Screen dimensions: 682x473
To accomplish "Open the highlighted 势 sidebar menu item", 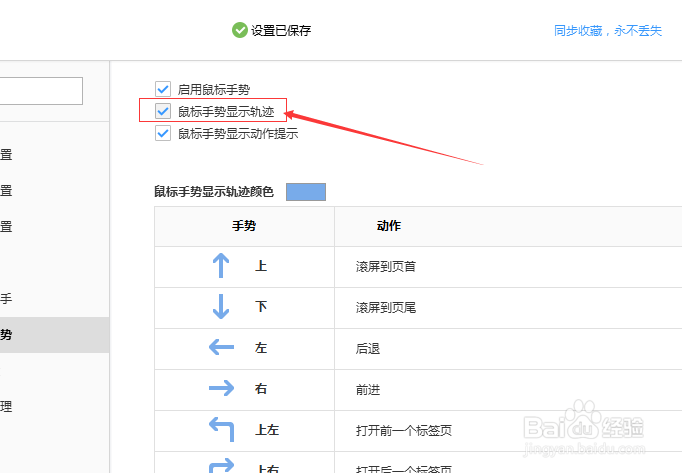I will 54,335.
